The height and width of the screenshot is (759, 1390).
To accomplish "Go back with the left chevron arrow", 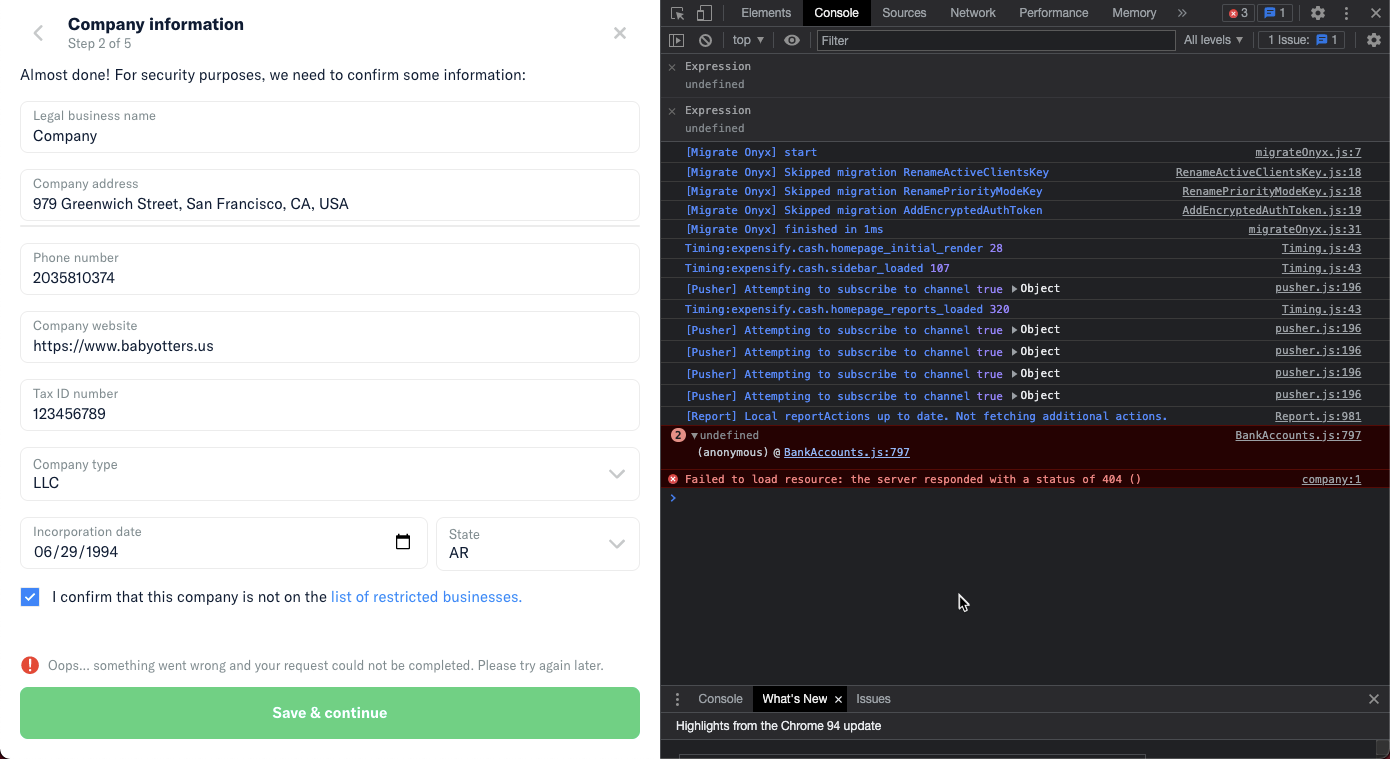I will [38, 33].
